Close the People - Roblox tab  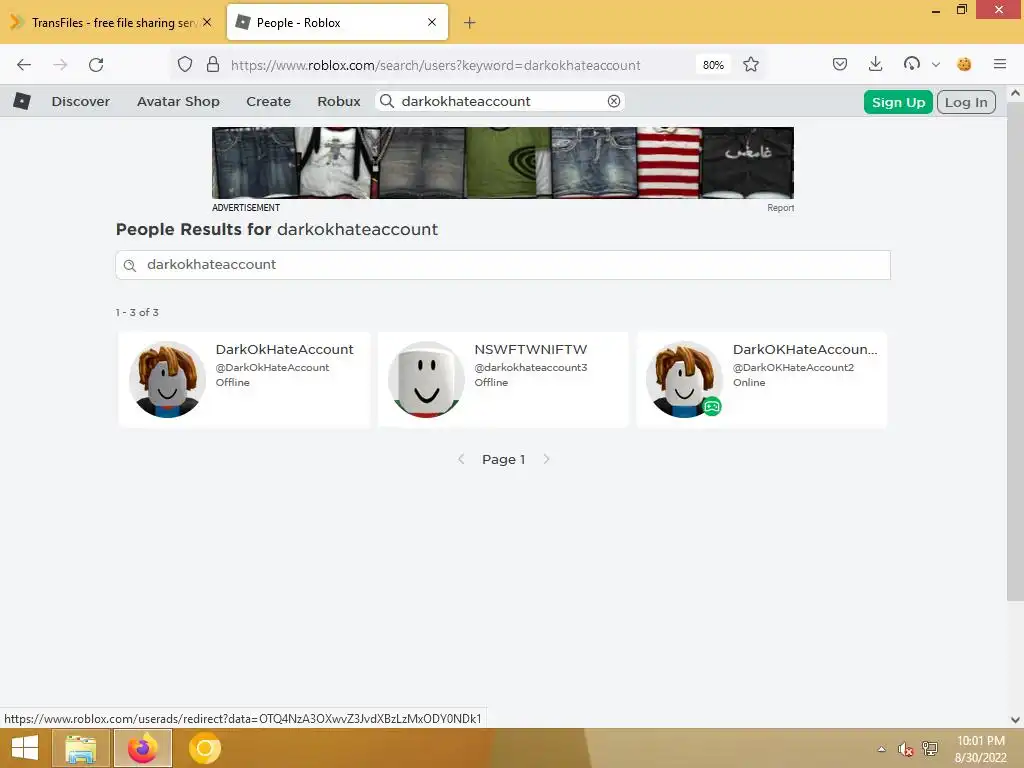click(x=432, y=22)
